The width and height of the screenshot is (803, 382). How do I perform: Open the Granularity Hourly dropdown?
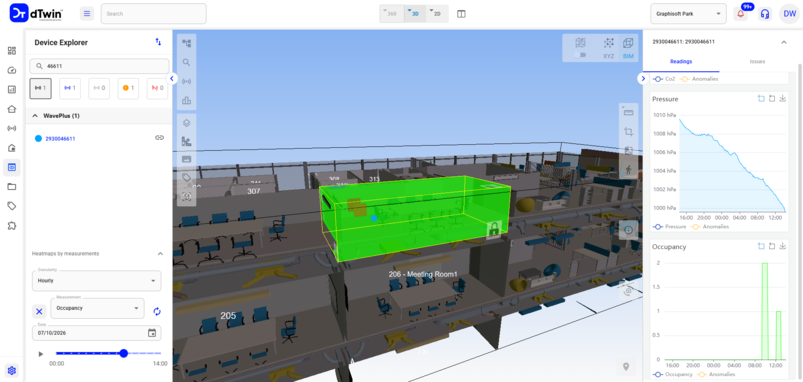click(x=96, y=281)
